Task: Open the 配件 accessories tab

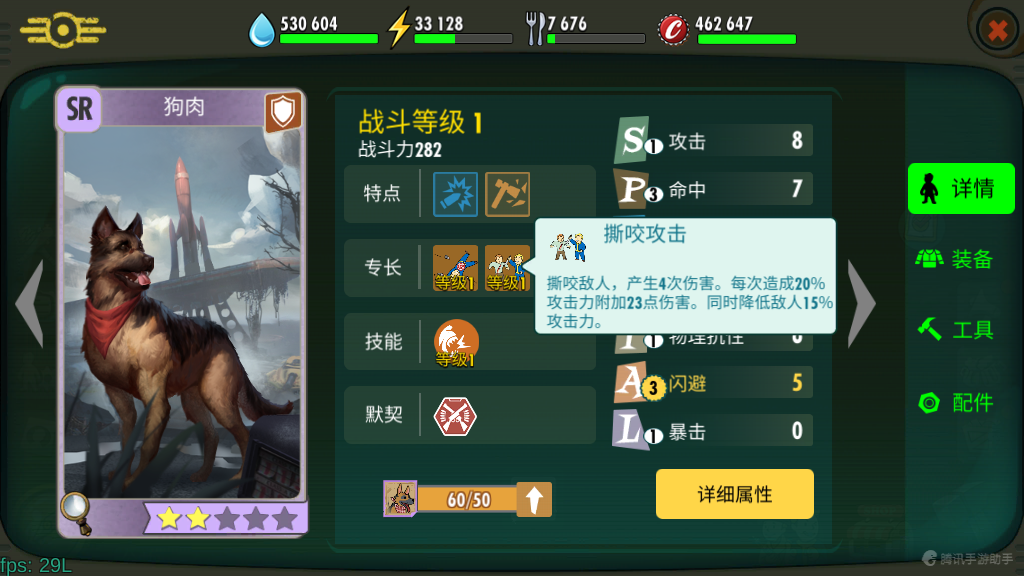Action: 955,402
